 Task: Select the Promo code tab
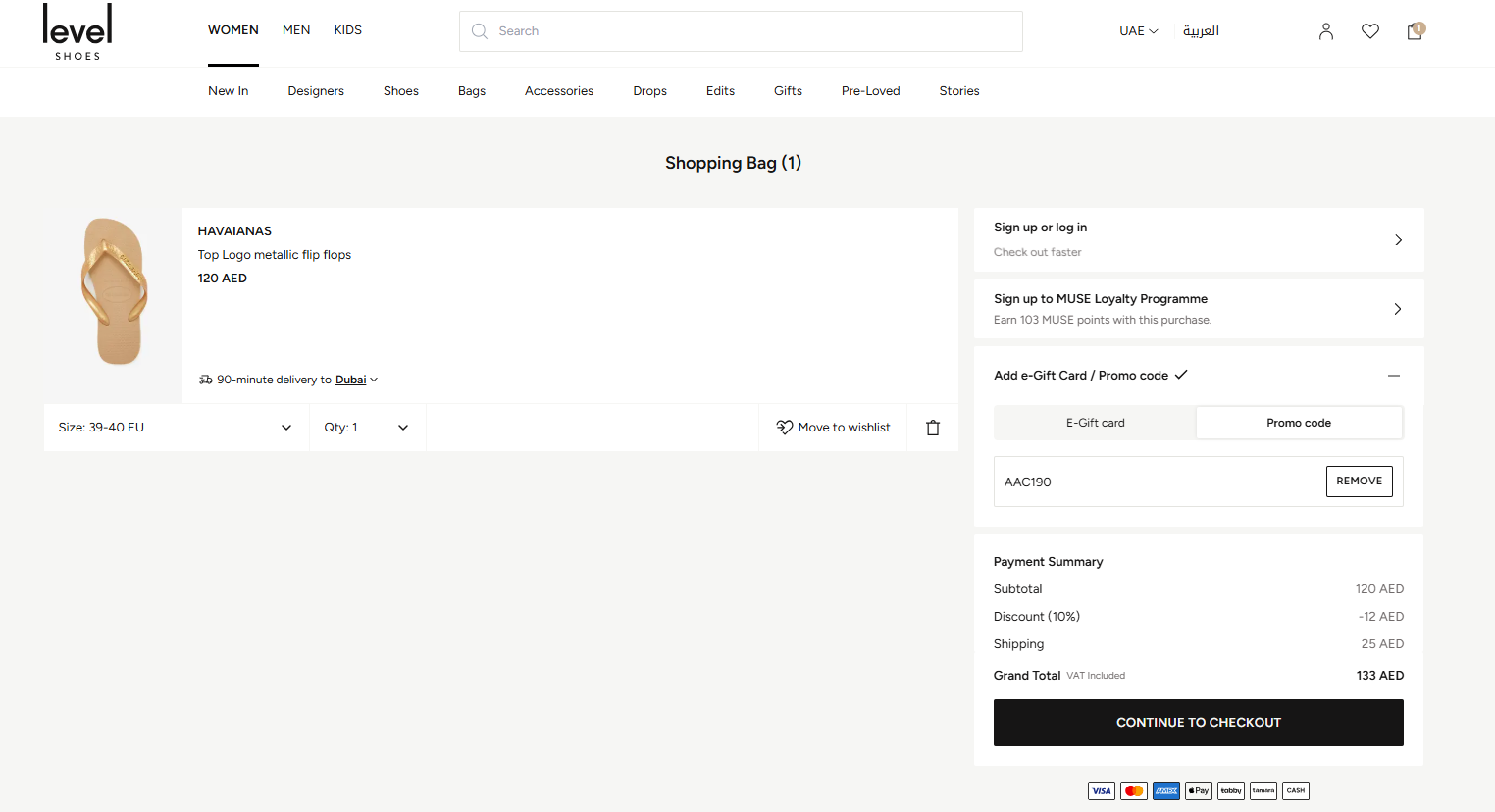(x=1299, y=423)
